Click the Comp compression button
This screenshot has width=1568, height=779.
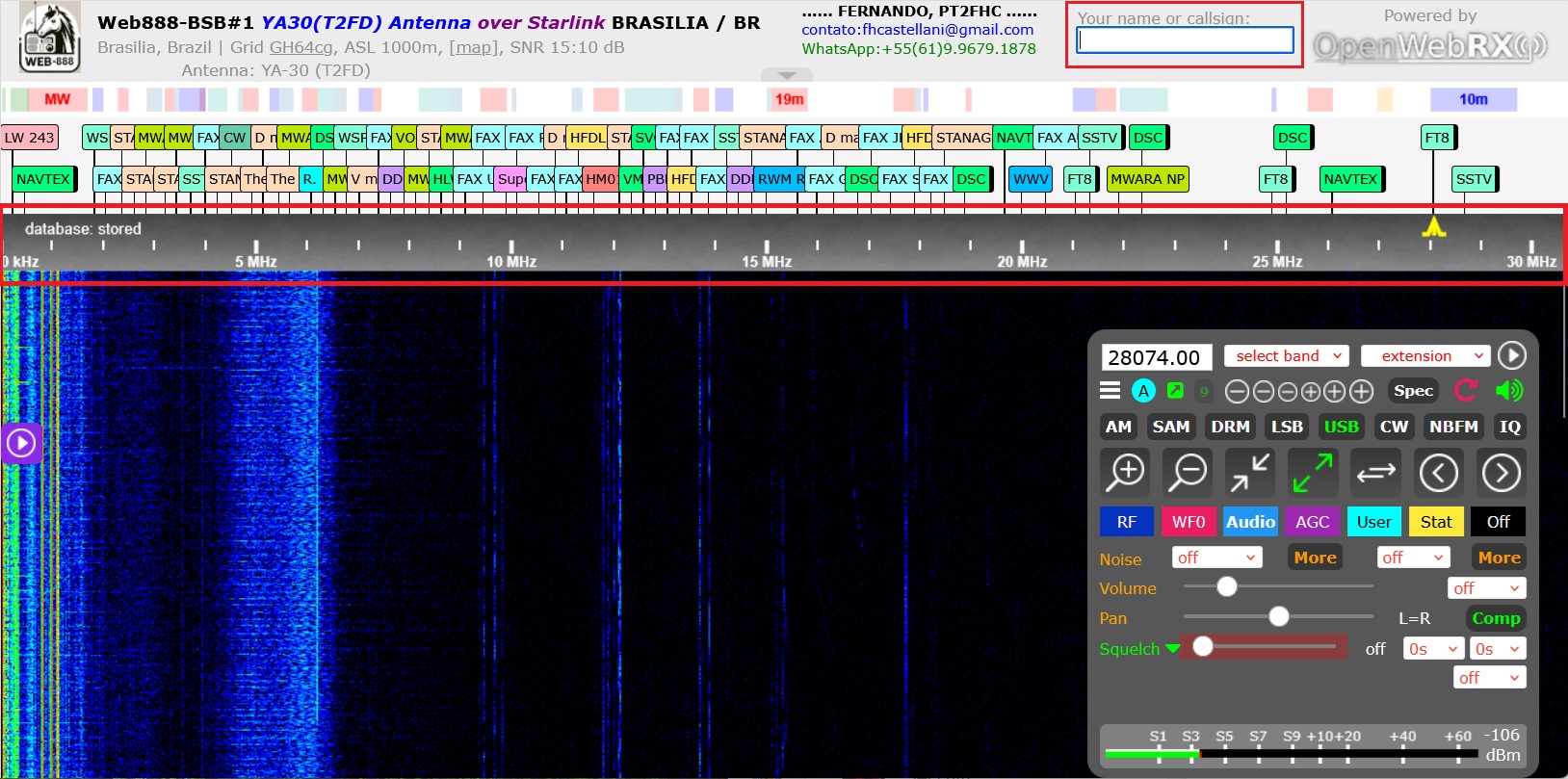(1495, 618)
